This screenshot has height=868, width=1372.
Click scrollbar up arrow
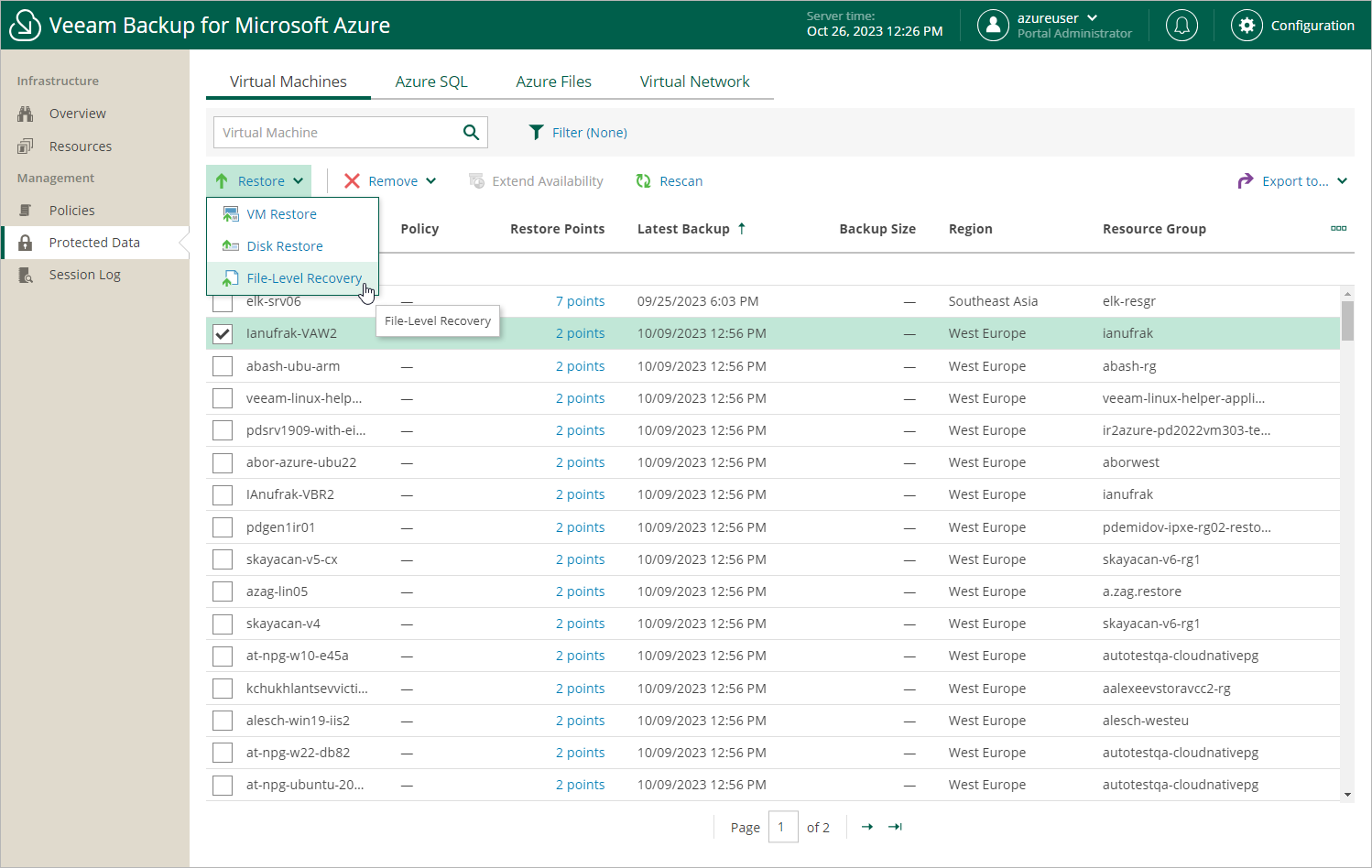coord(1347,293)
